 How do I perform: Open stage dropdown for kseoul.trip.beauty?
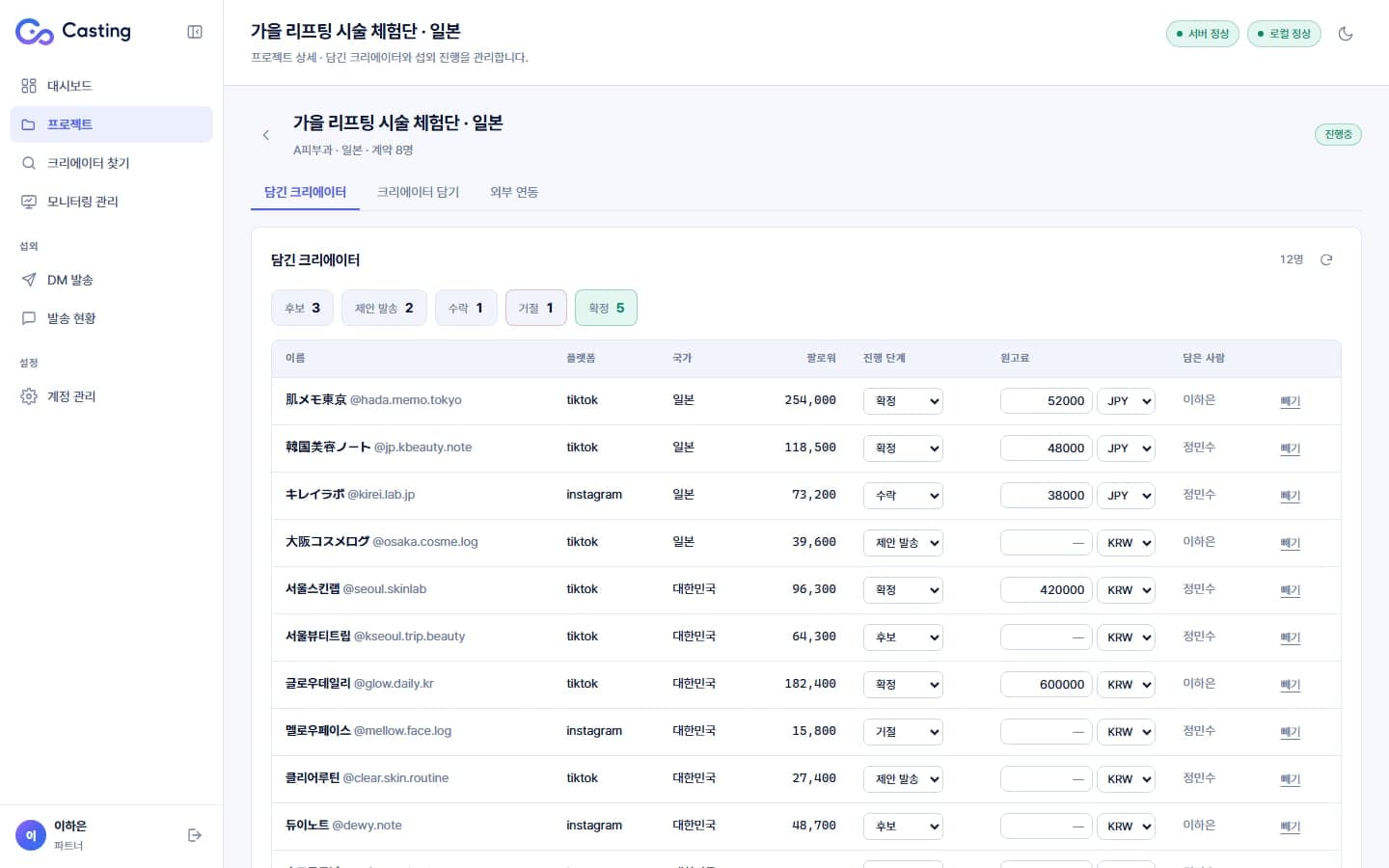pyautogui.click(x=903, y=637)
